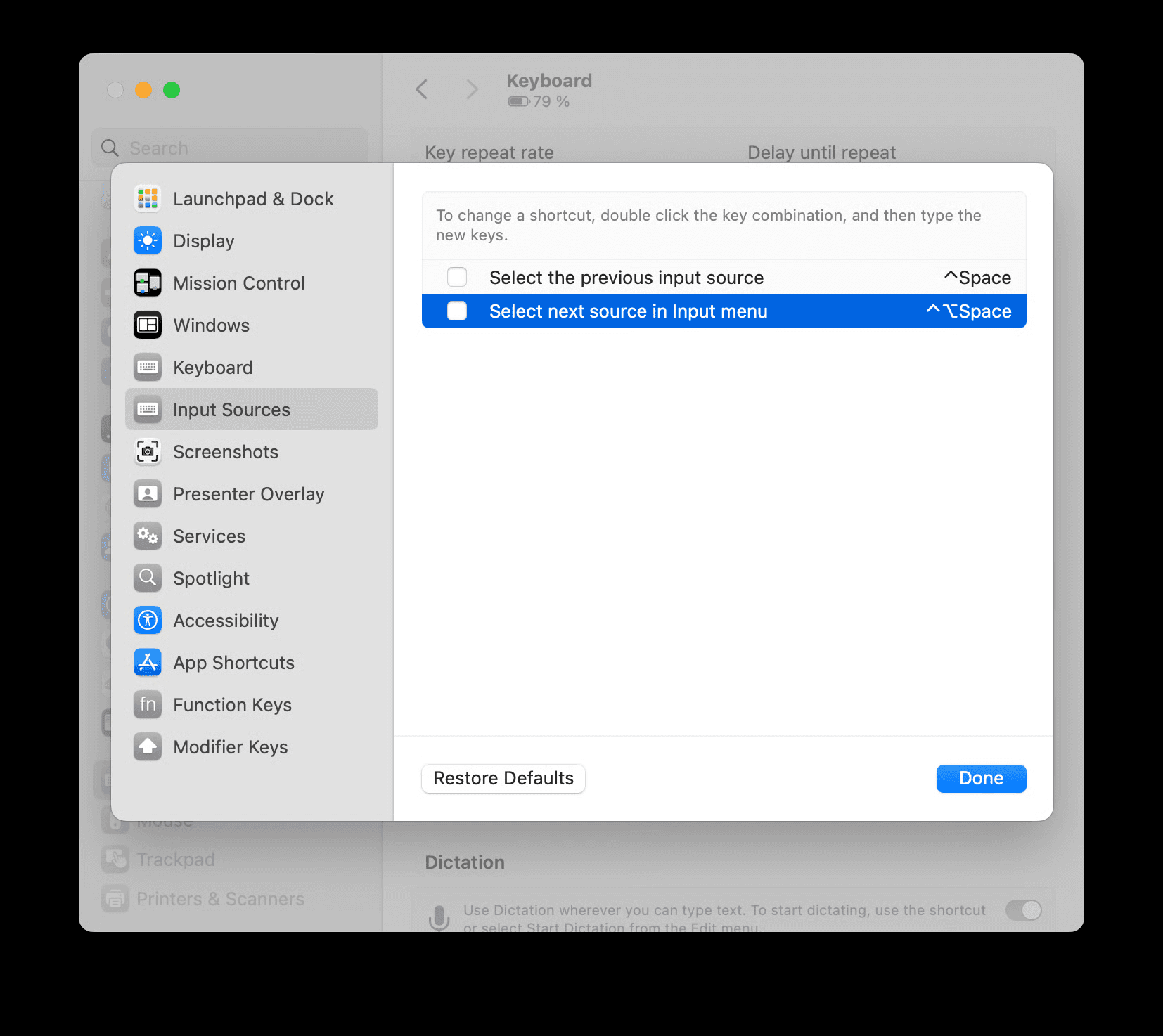This screenshot has width=1163, height=1036.
Task: Select the Mission Control icon
Action: (x=147, y=283)
